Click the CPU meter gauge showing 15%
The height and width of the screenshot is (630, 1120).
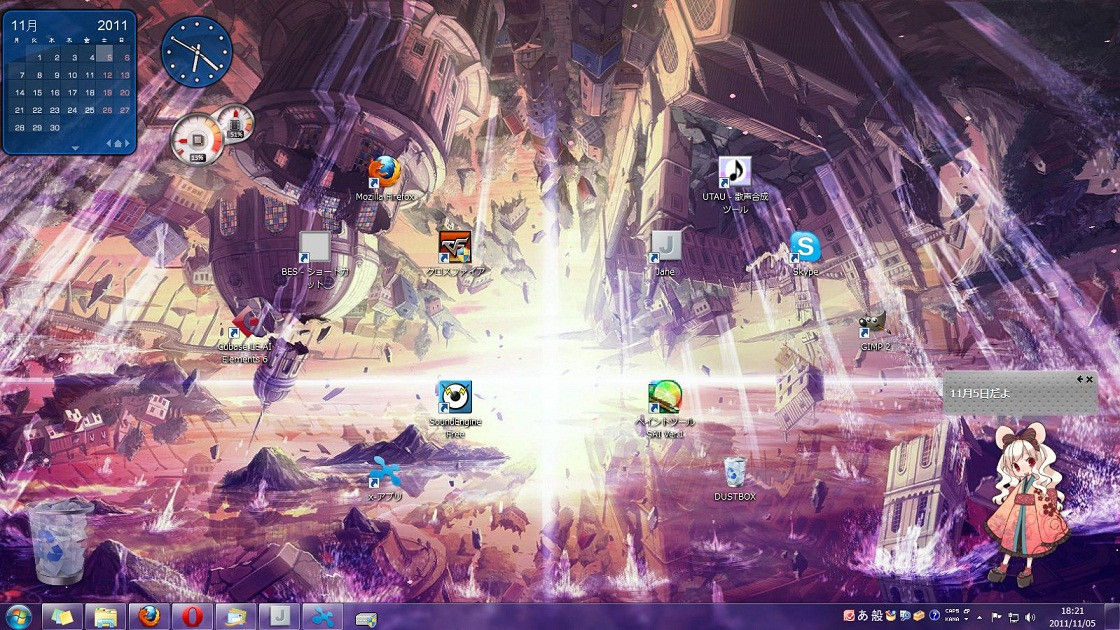click(197, 138)
